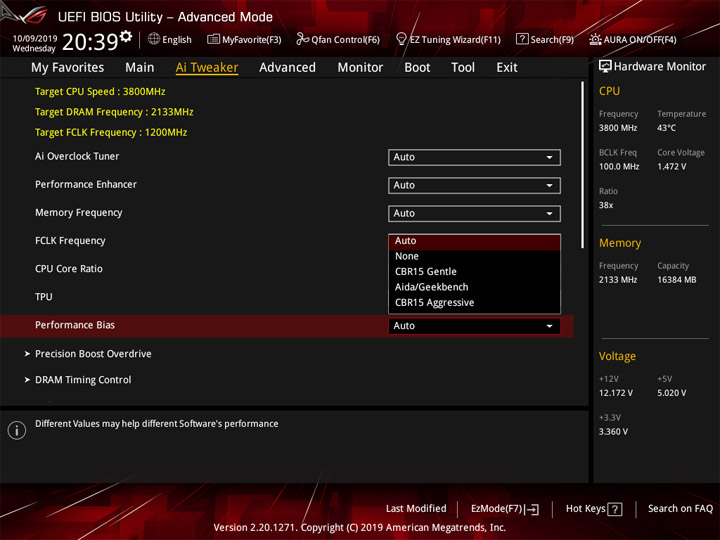This screenshot has height=540, width=720.
Task: Click the Hot Keys question mark icon
Action: [x=615, y=509]
